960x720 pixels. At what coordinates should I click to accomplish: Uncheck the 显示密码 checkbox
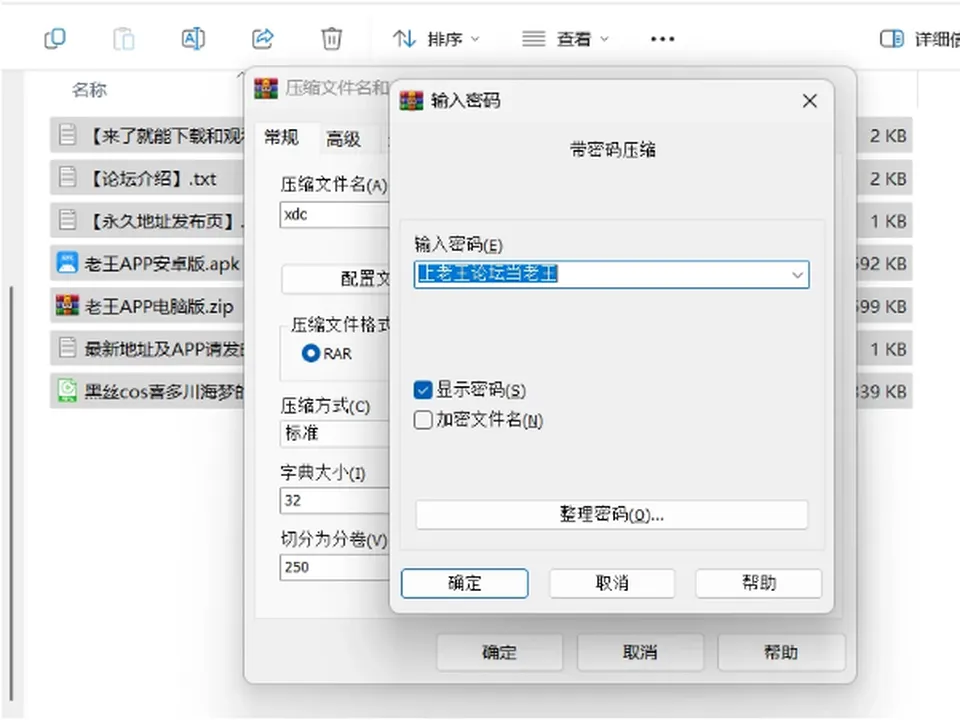[423, 390]
